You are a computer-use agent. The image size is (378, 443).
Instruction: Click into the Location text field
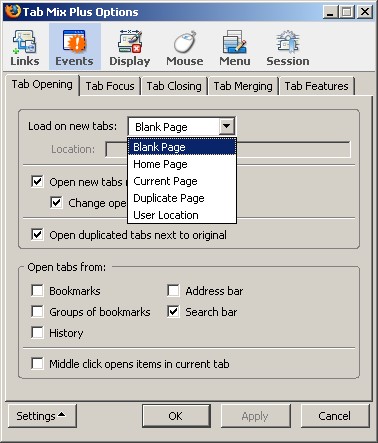(228, 149)
